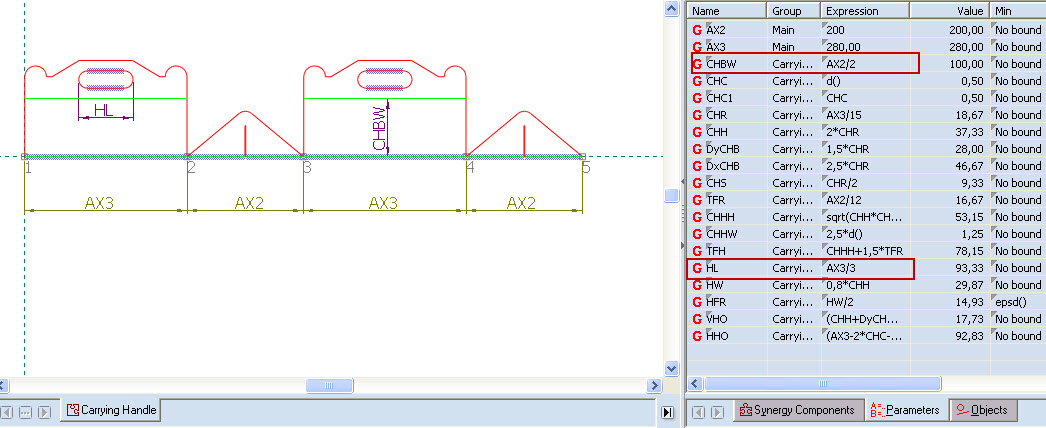The height and width of the screenshot is (428, 1046).
Task: Click the Expression column header
Action: coord(864,10)
